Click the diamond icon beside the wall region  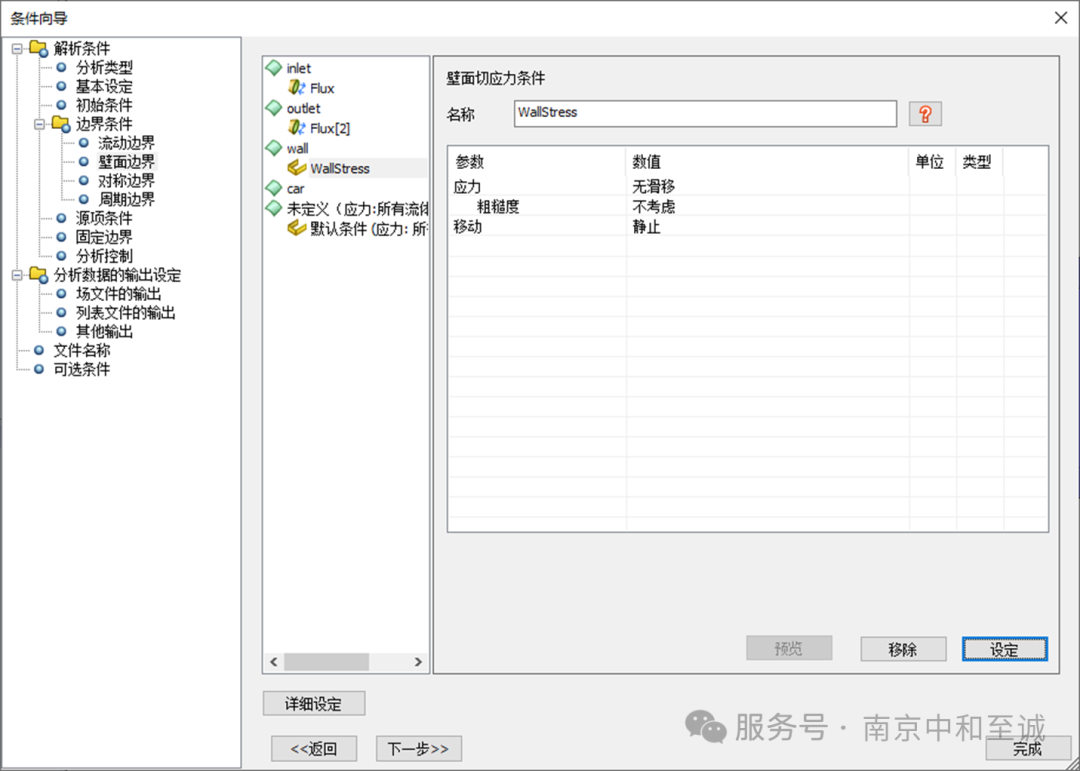[x=274, y=147]
